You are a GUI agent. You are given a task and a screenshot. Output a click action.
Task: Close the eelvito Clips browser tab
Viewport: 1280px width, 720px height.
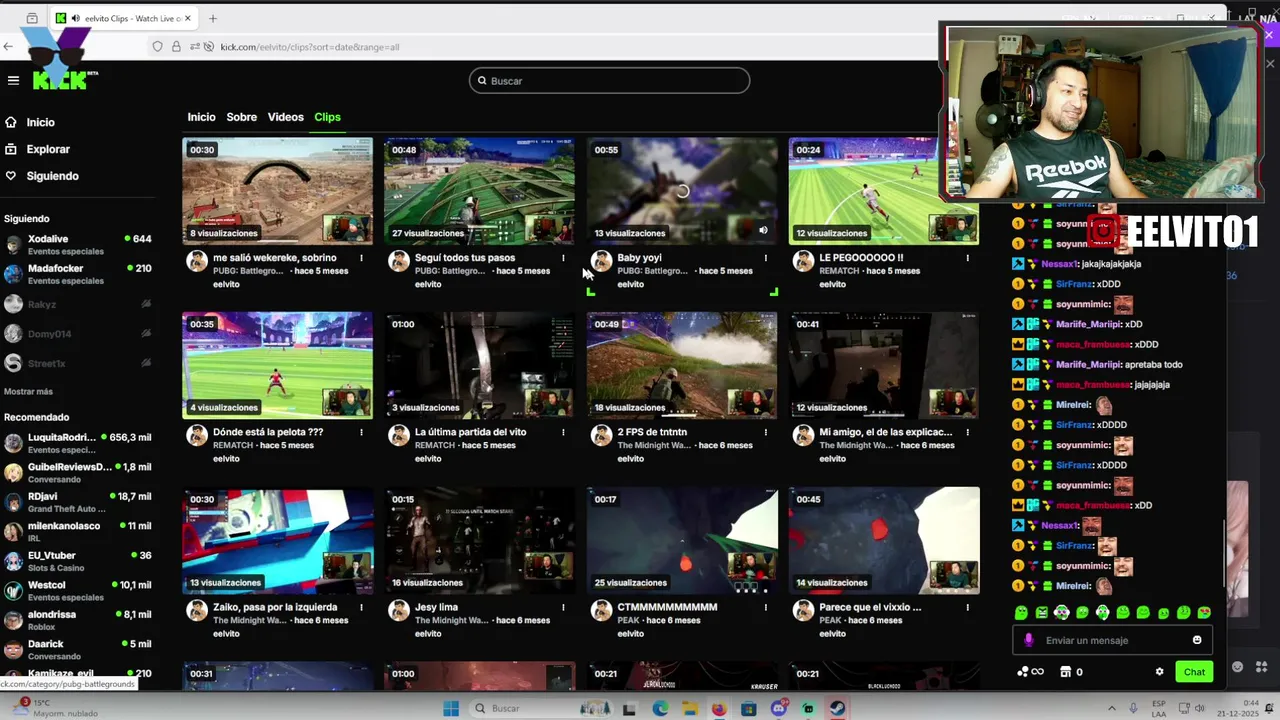(188, 18)
